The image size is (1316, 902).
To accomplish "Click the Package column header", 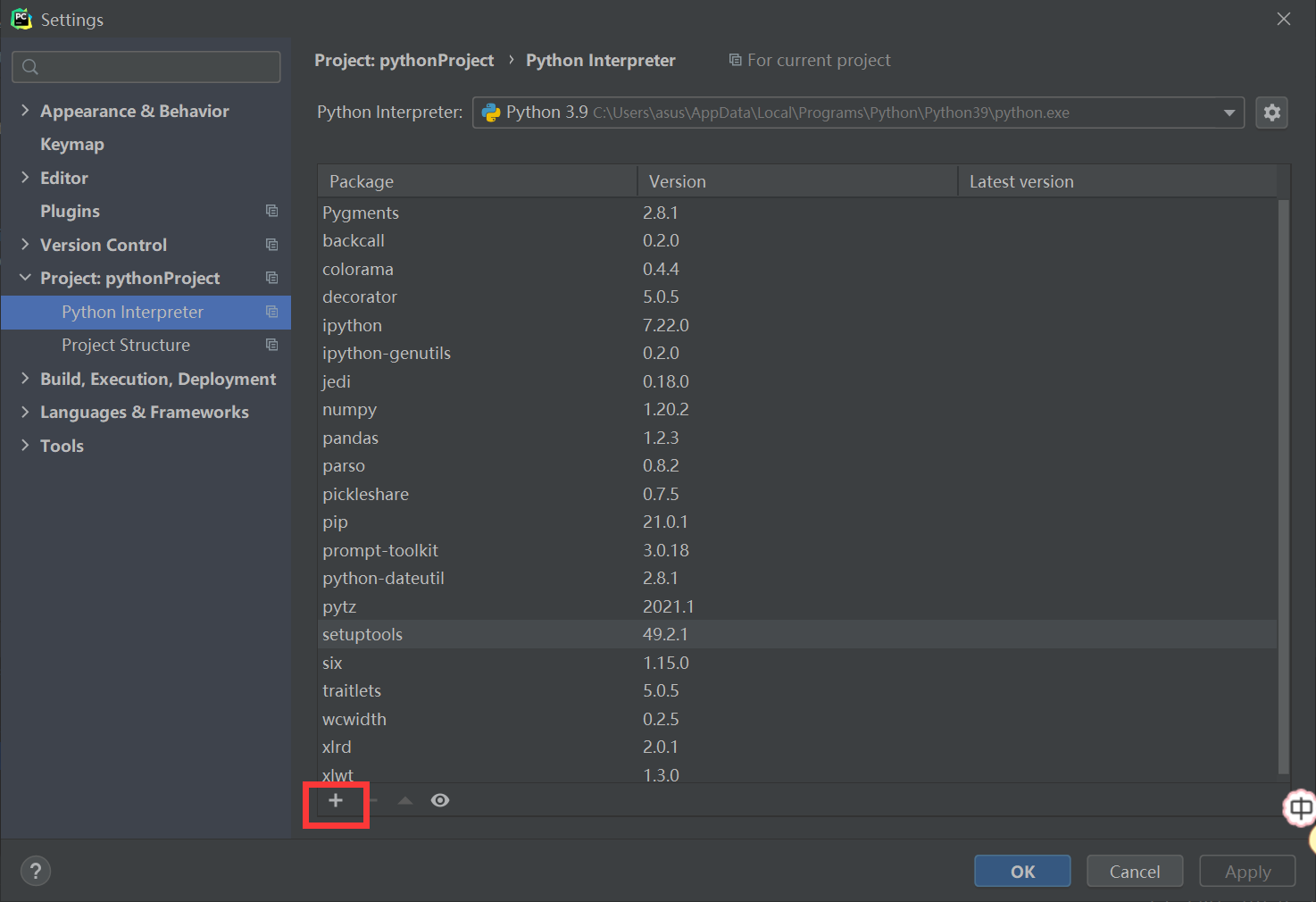I will pos(477,181).
